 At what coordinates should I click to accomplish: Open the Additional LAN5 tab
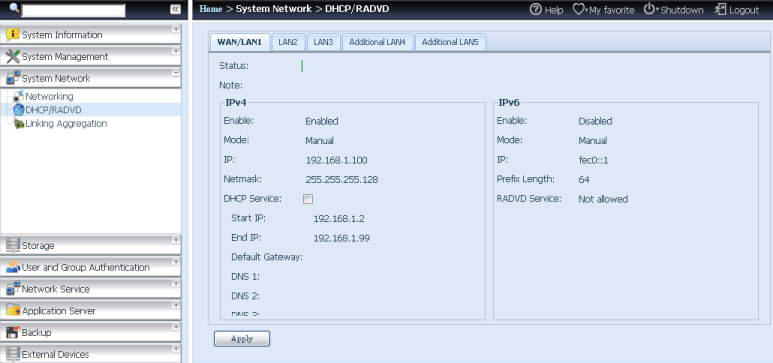point(450,42)
